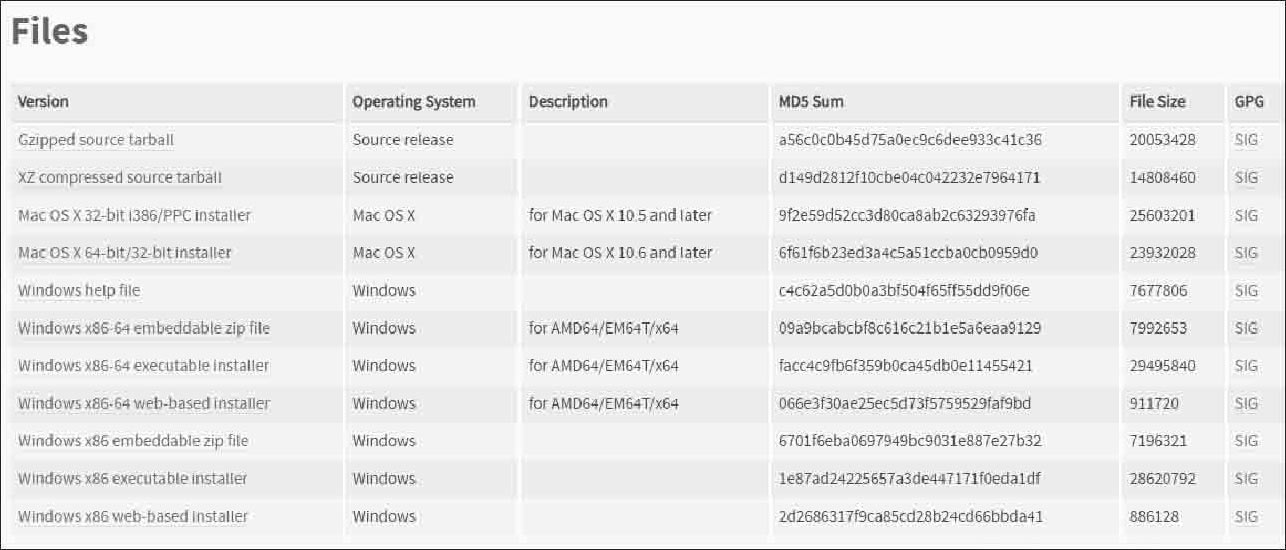Click Windows x86 executable installer link
This screenshot has width=1286, height=550.
(x=133, y=479)
